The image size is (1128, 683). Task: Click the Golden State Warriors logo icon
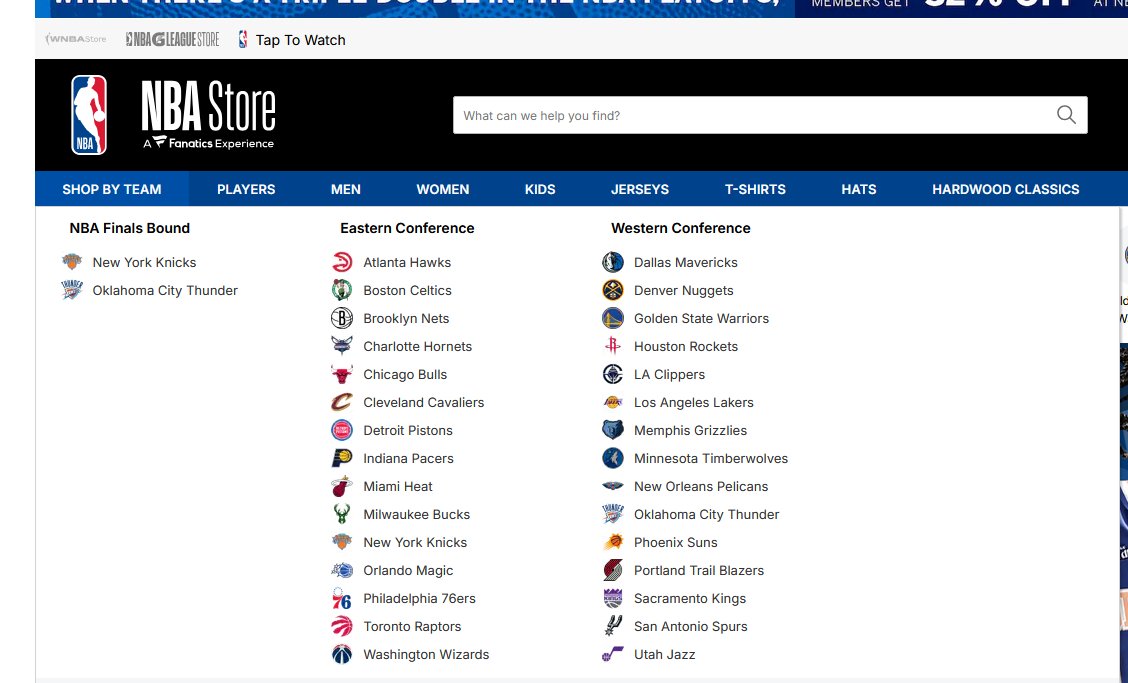point(612,318)
